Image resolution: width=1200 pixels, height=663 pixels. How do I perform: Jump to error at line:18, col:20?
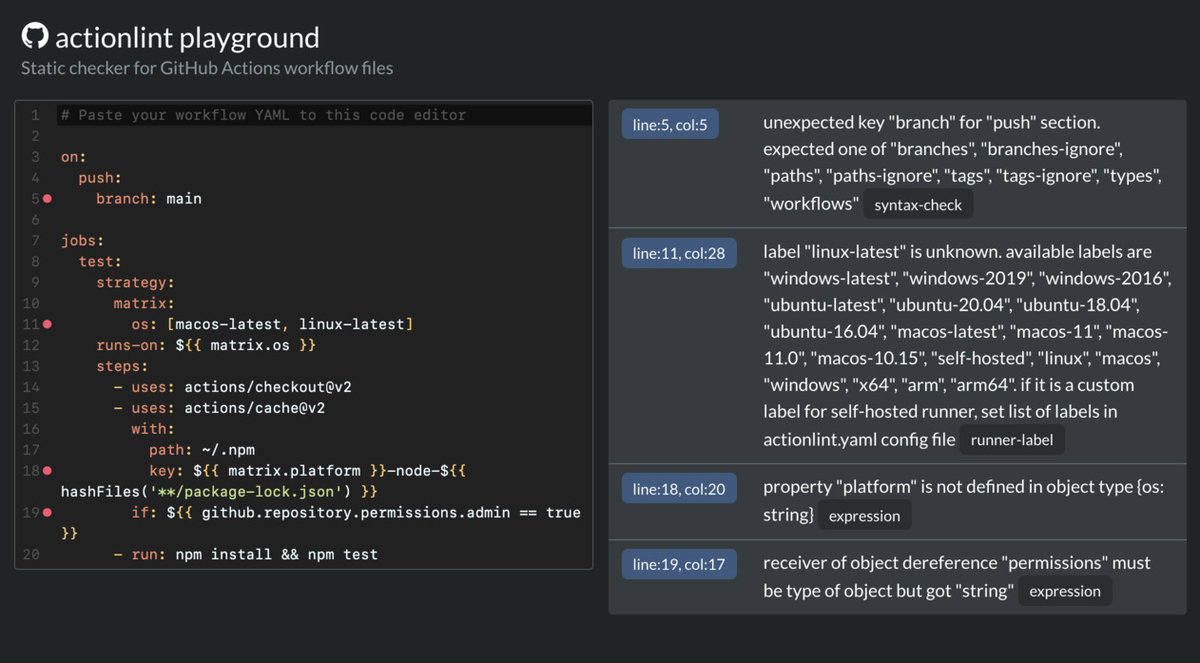click(x=679, y=488)
